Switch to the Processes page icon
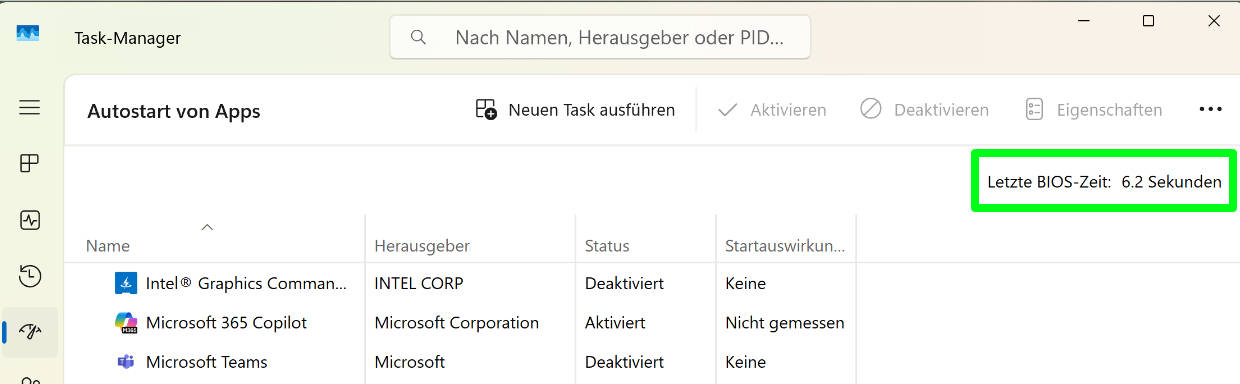The height and width of the screenshot is (384, 1240). 30,163
